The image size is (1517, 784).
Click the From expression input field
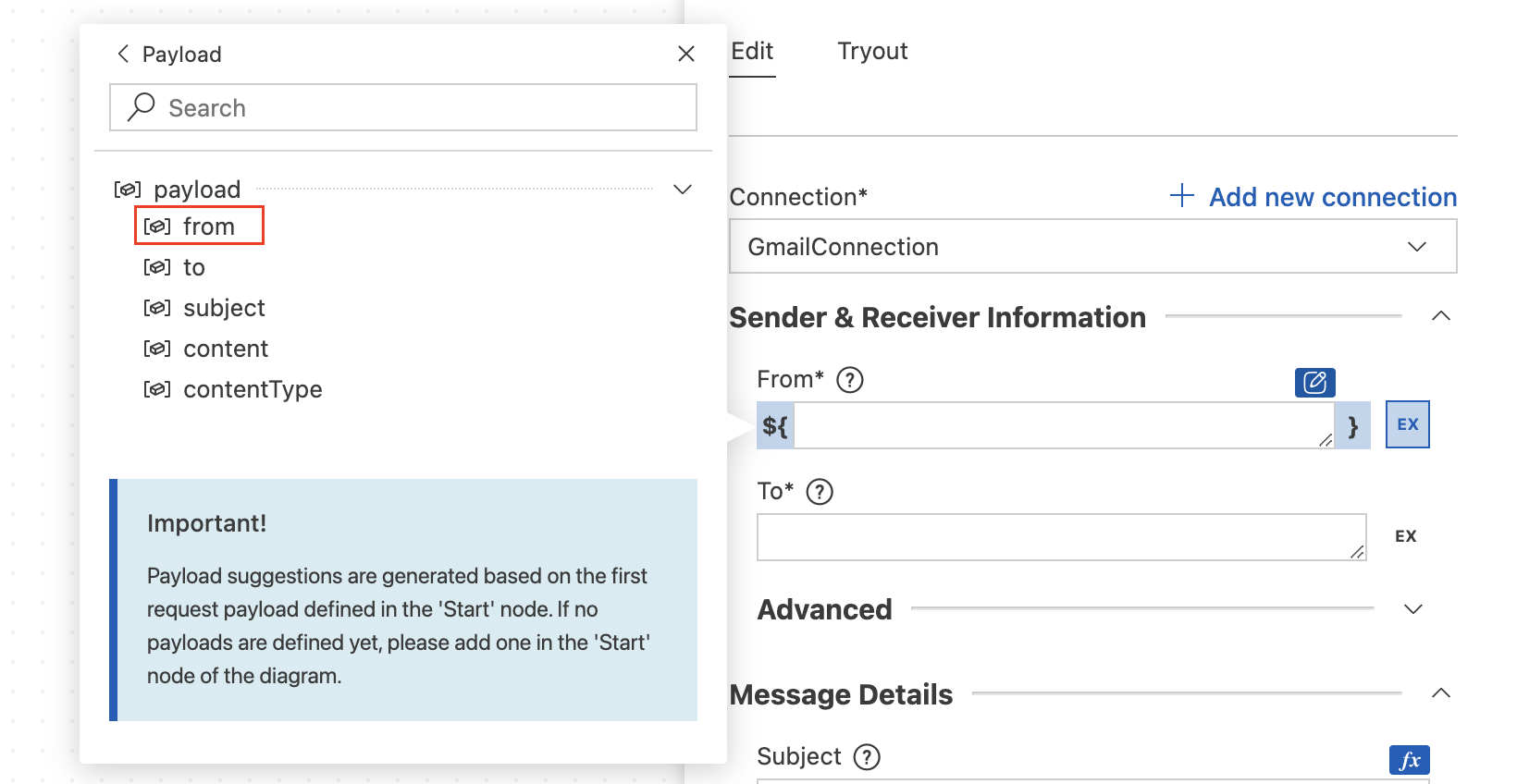click(1064, 425)
